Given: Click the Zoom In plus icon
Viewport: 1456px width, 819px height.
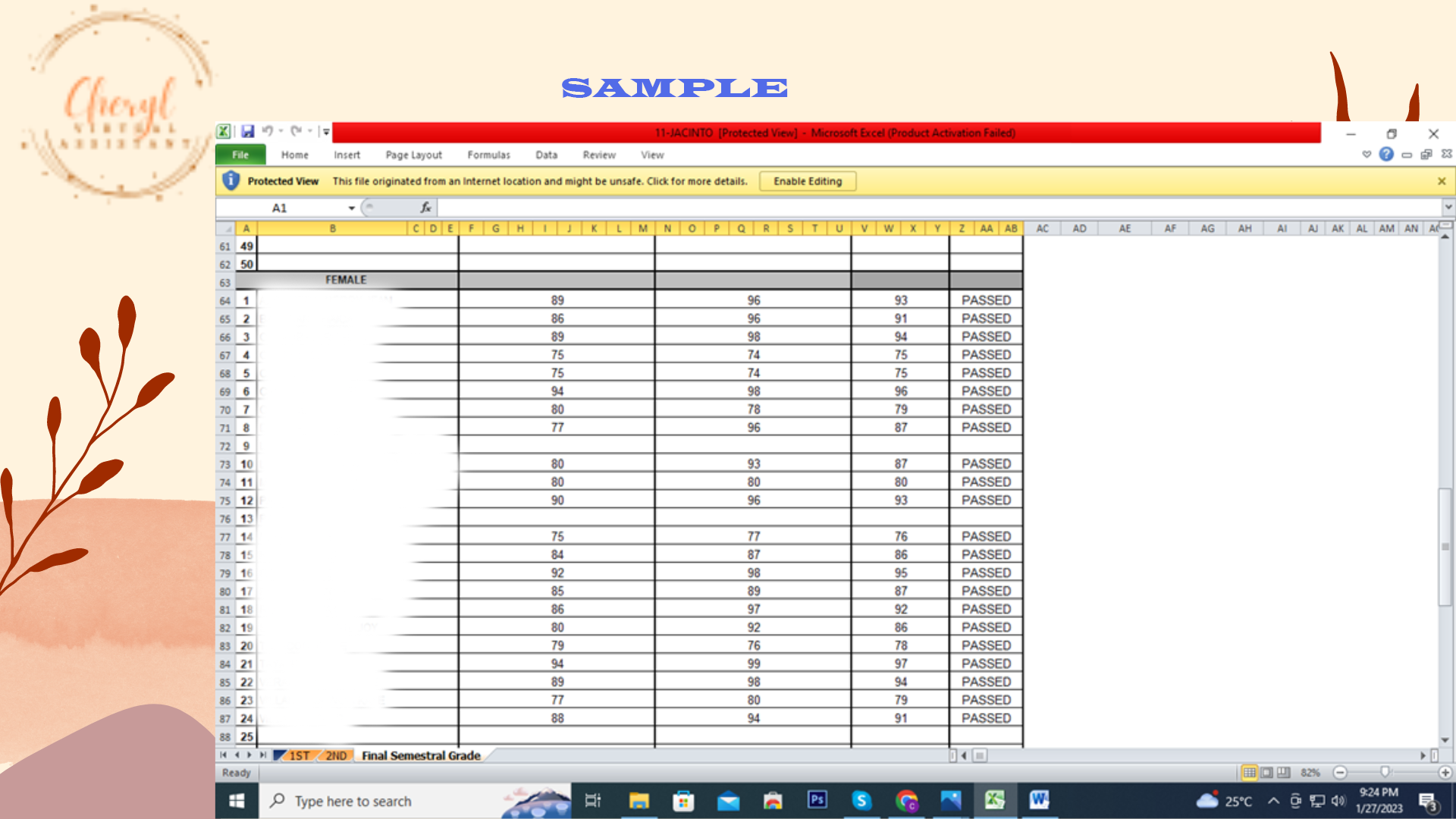Looking at the screenshot, I should coord(1445,772).
